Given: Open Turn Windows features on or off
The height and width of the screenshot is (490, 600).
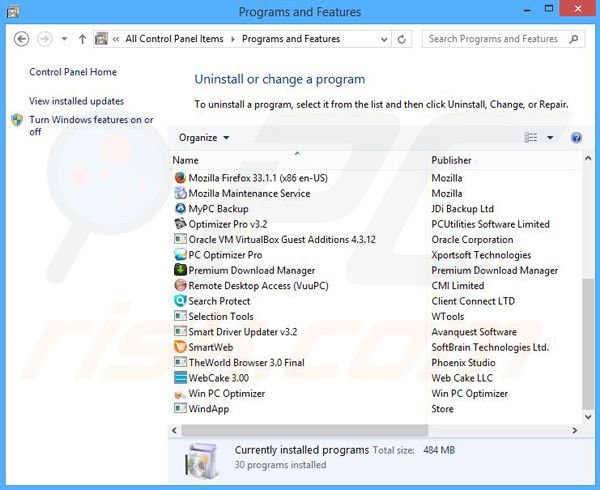Looking at the screenshot, I should click(x=91, y=125).
